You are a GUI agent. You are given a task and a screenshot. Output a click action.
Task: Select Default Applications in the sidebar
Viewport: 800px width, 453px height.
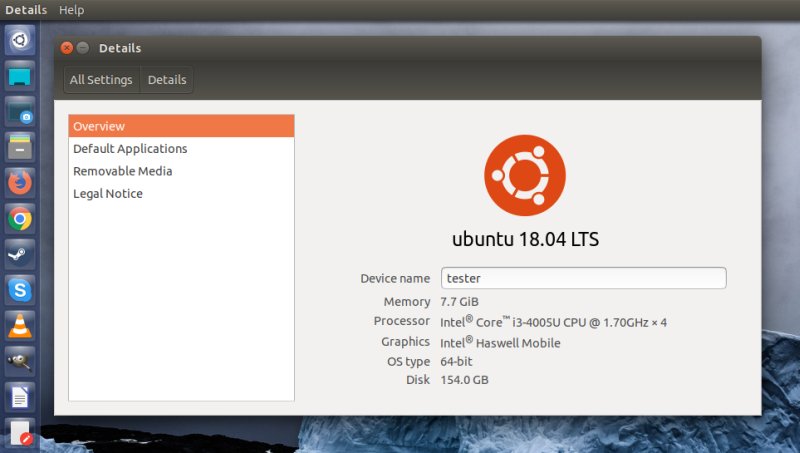pyautogui.click(x=181, y=148)
